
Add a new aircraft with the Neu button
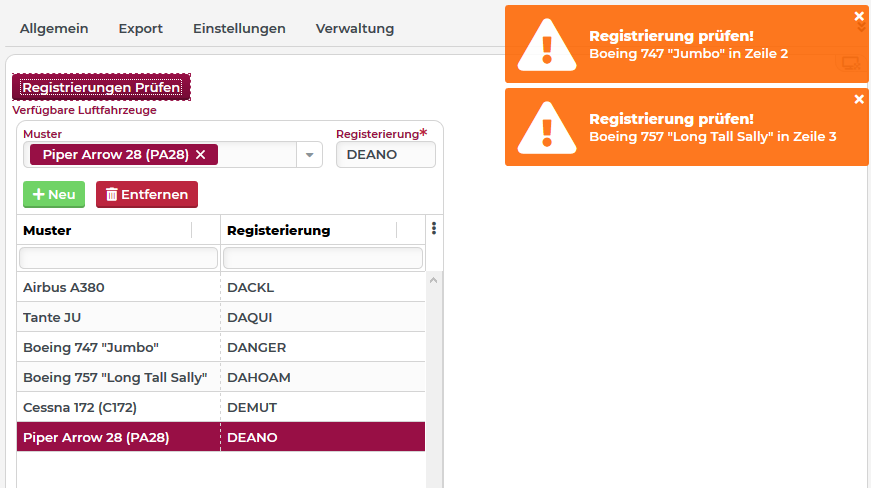point(54,194)
